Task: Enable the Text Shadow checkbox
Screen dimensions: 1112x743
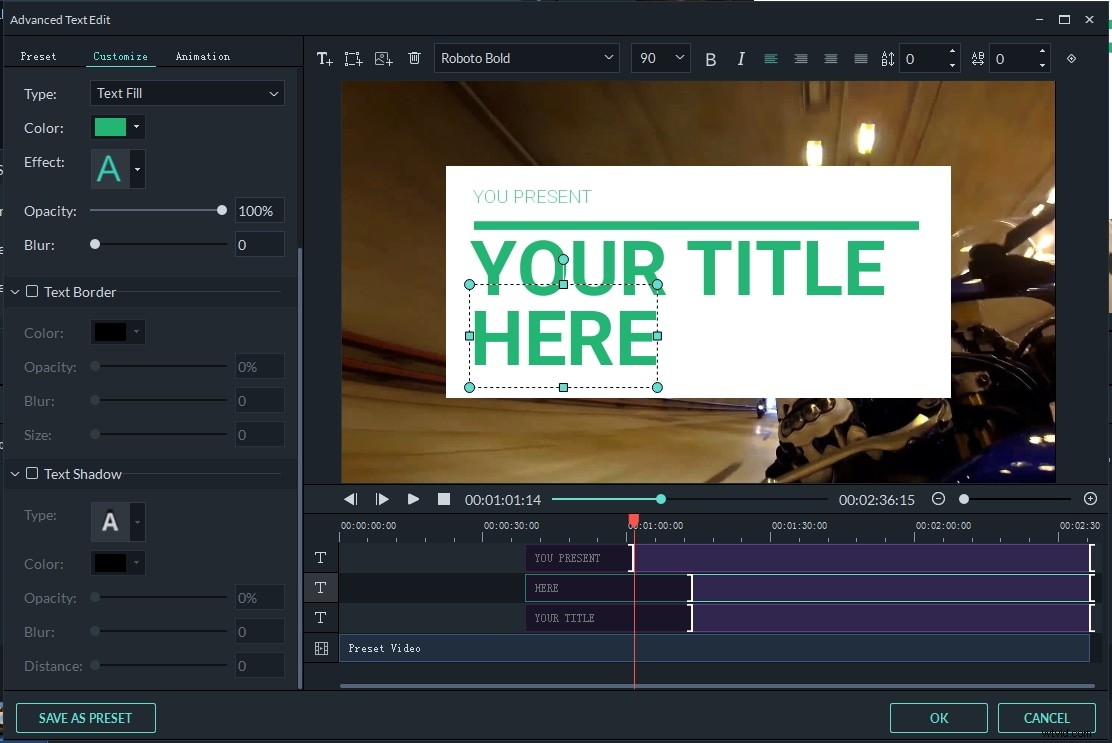Action: pos(32,474)
